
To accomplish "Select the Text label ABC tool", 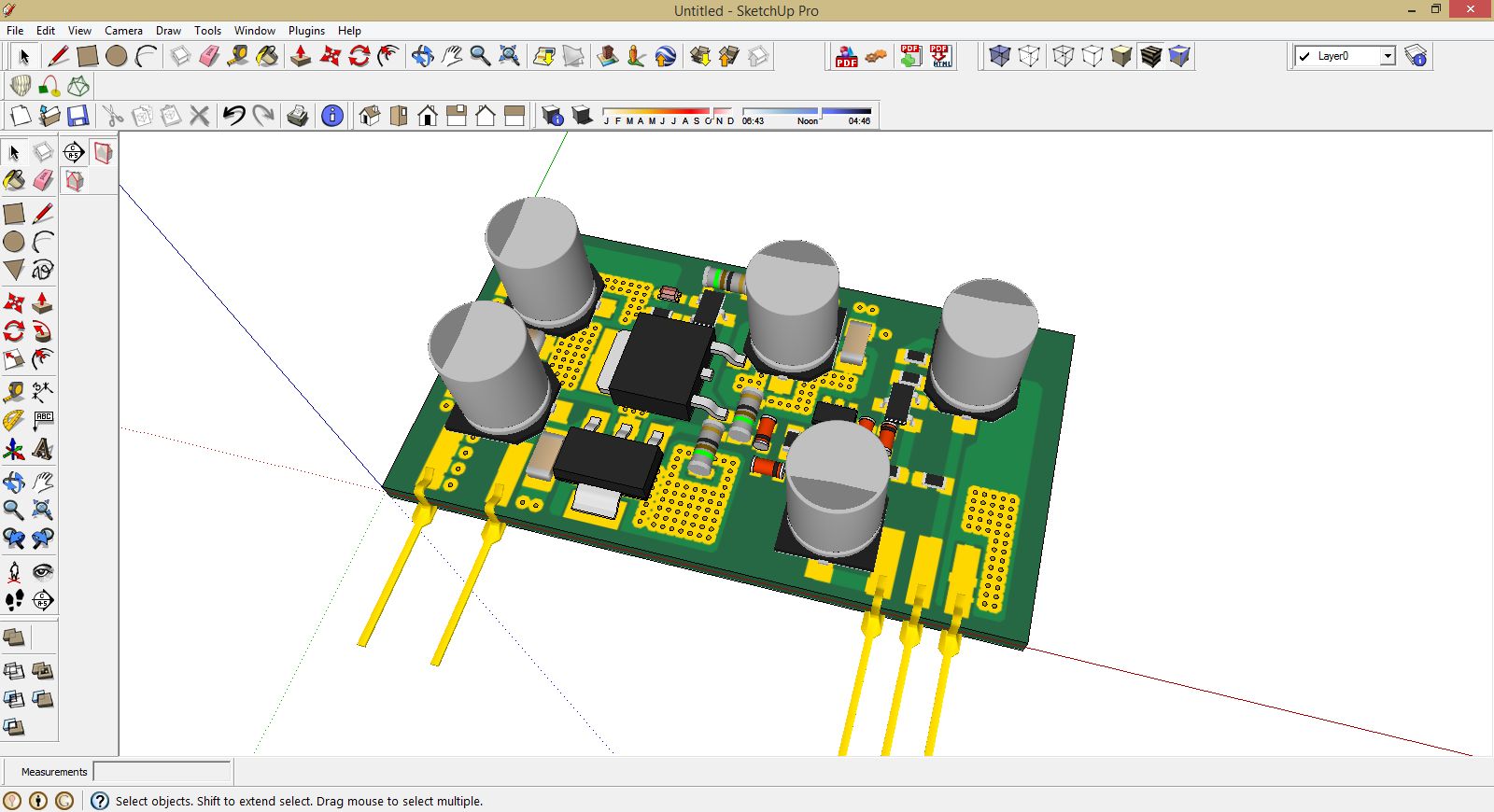I will point(43,421).
